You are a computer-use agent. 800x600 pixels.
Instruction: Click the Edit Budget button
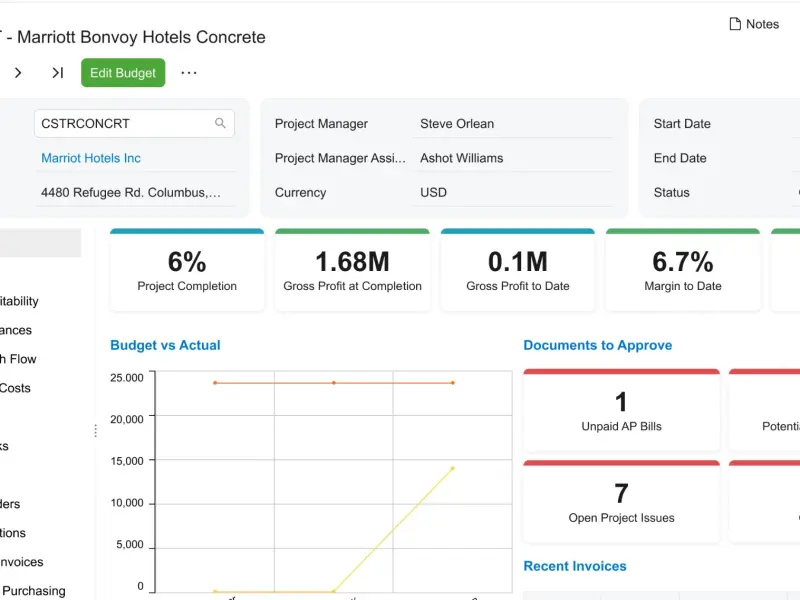(x=123, y=72)
